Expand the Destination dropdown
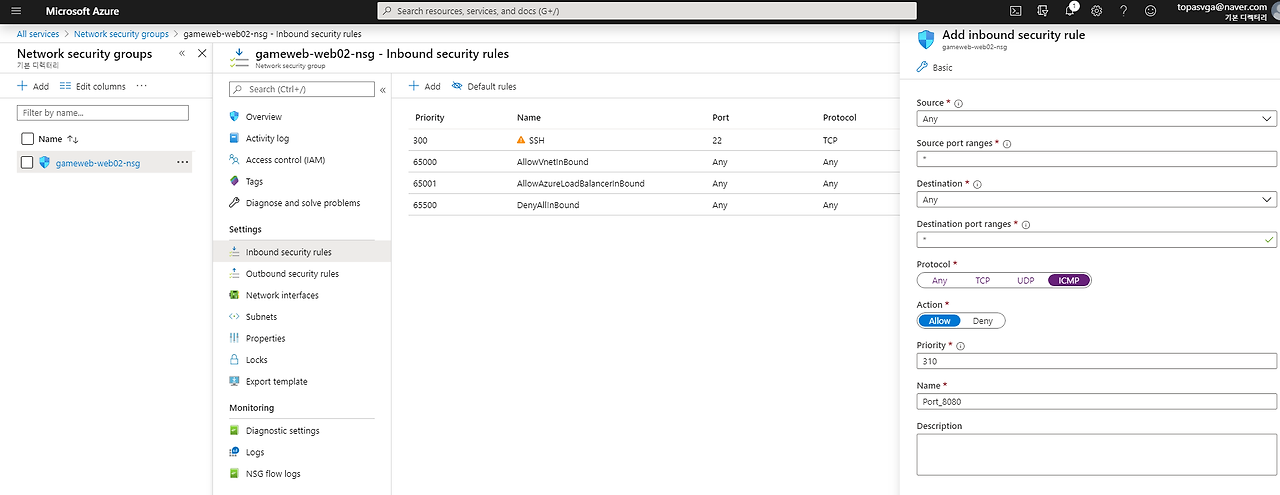This screenshot has width=1280, height=495. [x=1097, y=200]
